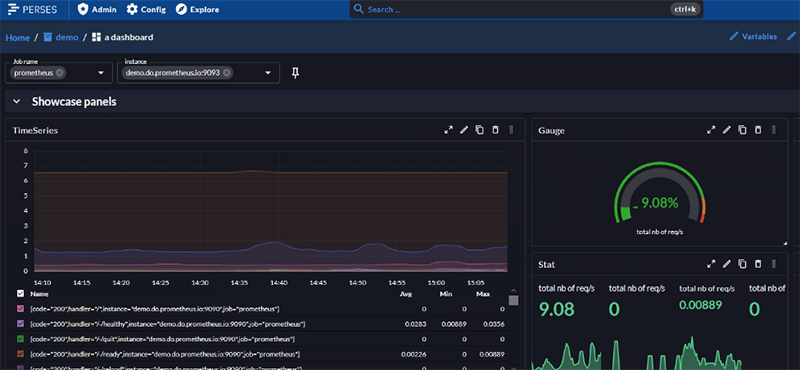Toggle the select-all checkbox beside Name

[x=20, y=293]
